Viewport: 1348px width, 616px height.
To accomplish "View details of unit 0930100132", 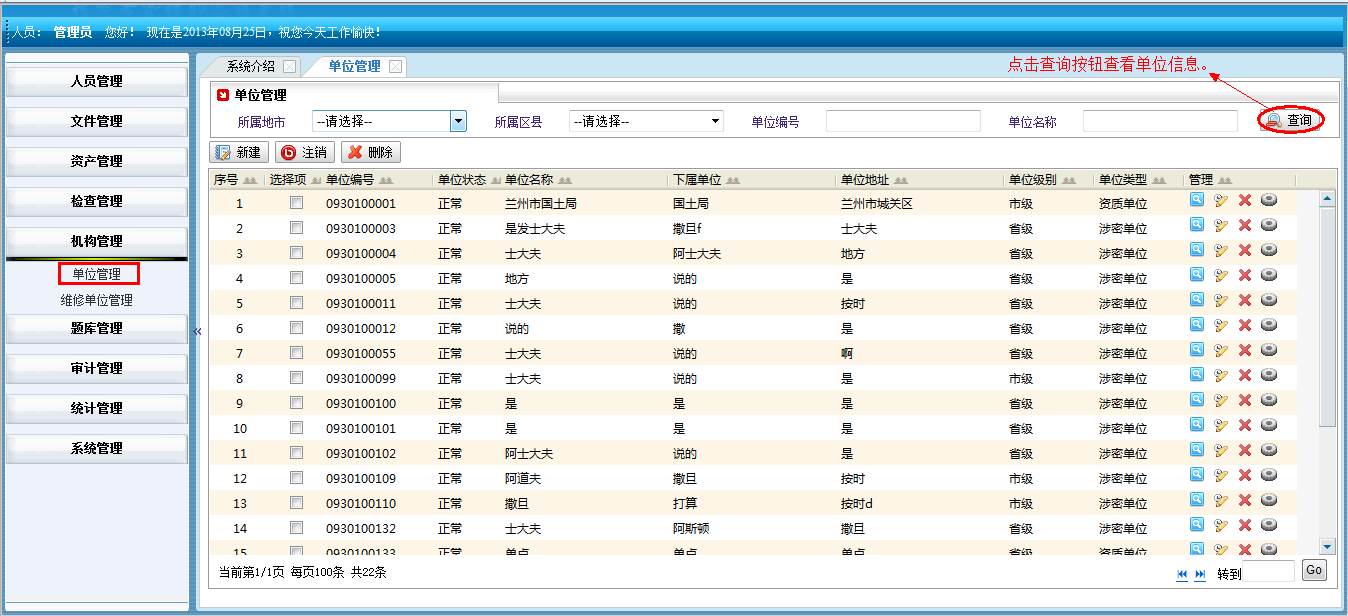I will click(1197, 524).
